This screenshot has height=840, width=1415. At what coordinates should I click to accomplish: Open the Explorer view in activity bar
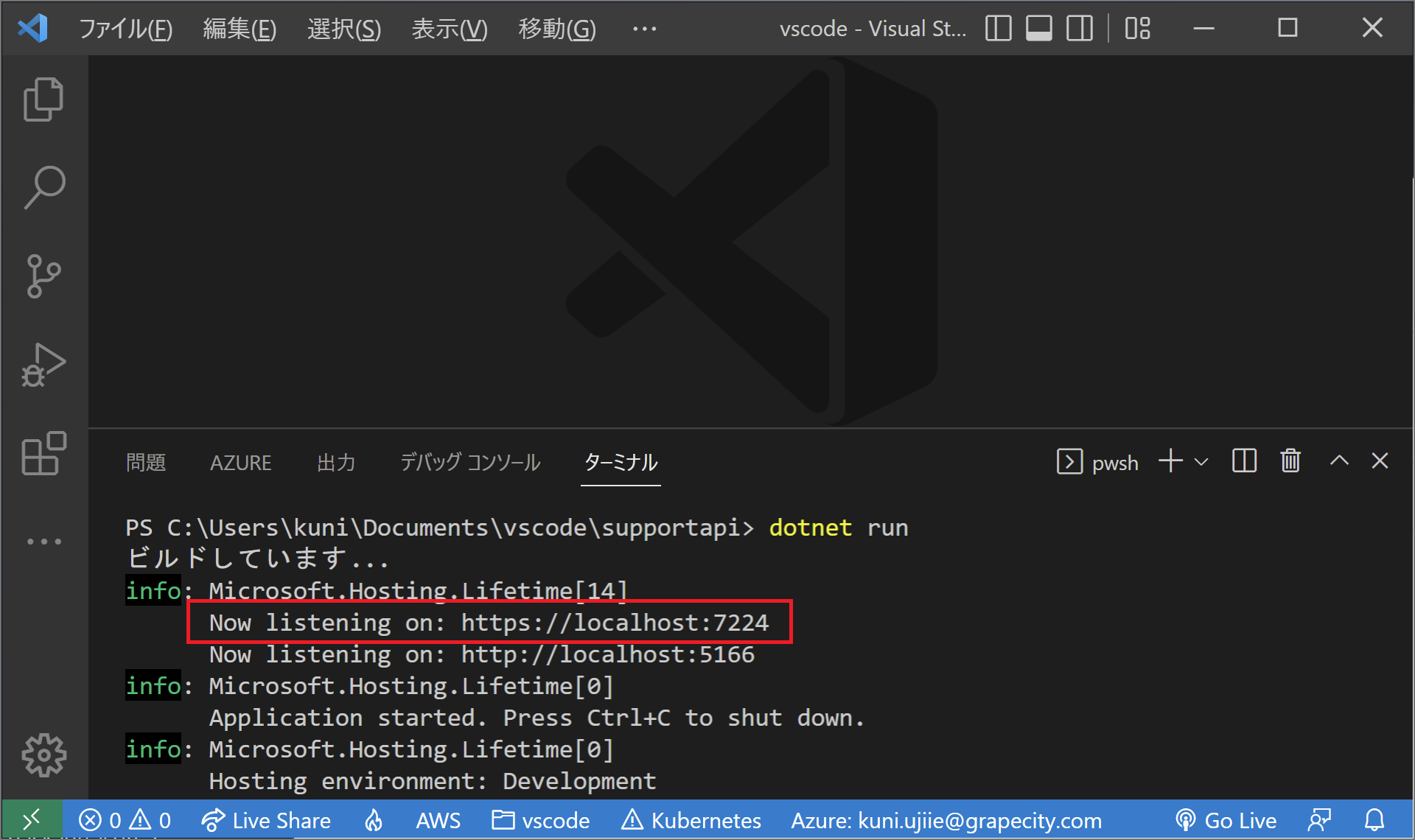44,99
